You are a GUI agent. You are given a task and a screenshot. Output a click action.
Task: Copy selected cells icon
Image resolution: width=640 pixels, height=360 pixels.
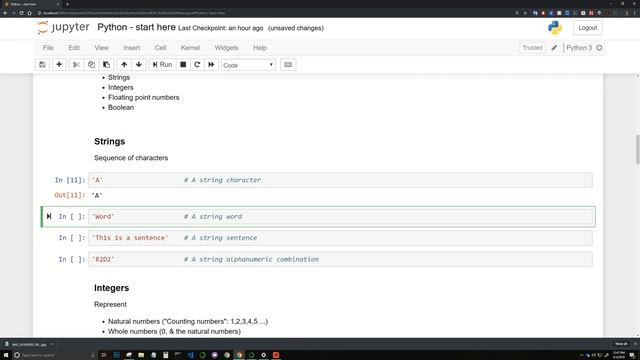tap(91, 64)
